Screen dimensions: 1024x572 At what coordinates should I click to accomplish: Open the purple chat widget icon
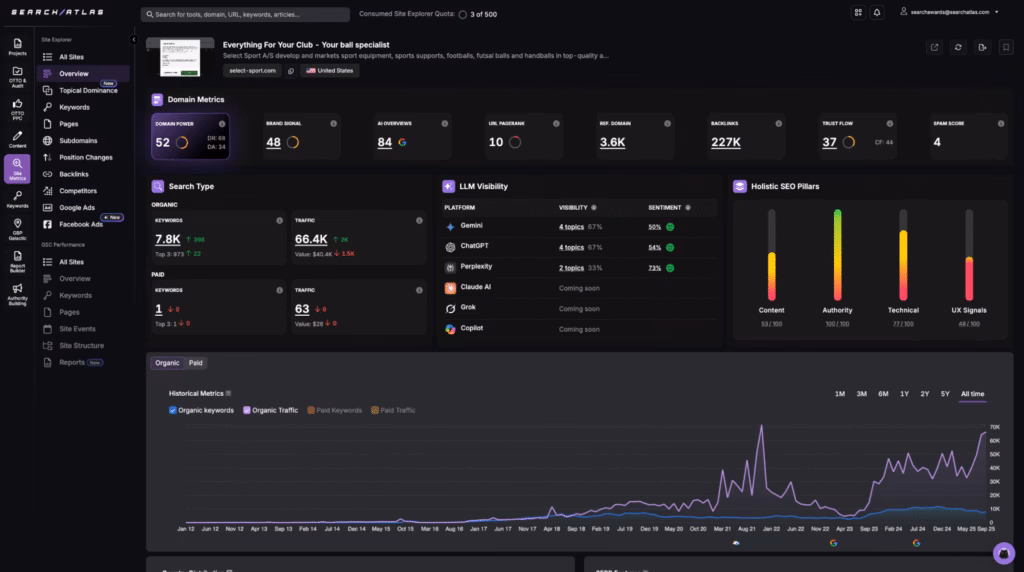click(x=1004, y=553)
